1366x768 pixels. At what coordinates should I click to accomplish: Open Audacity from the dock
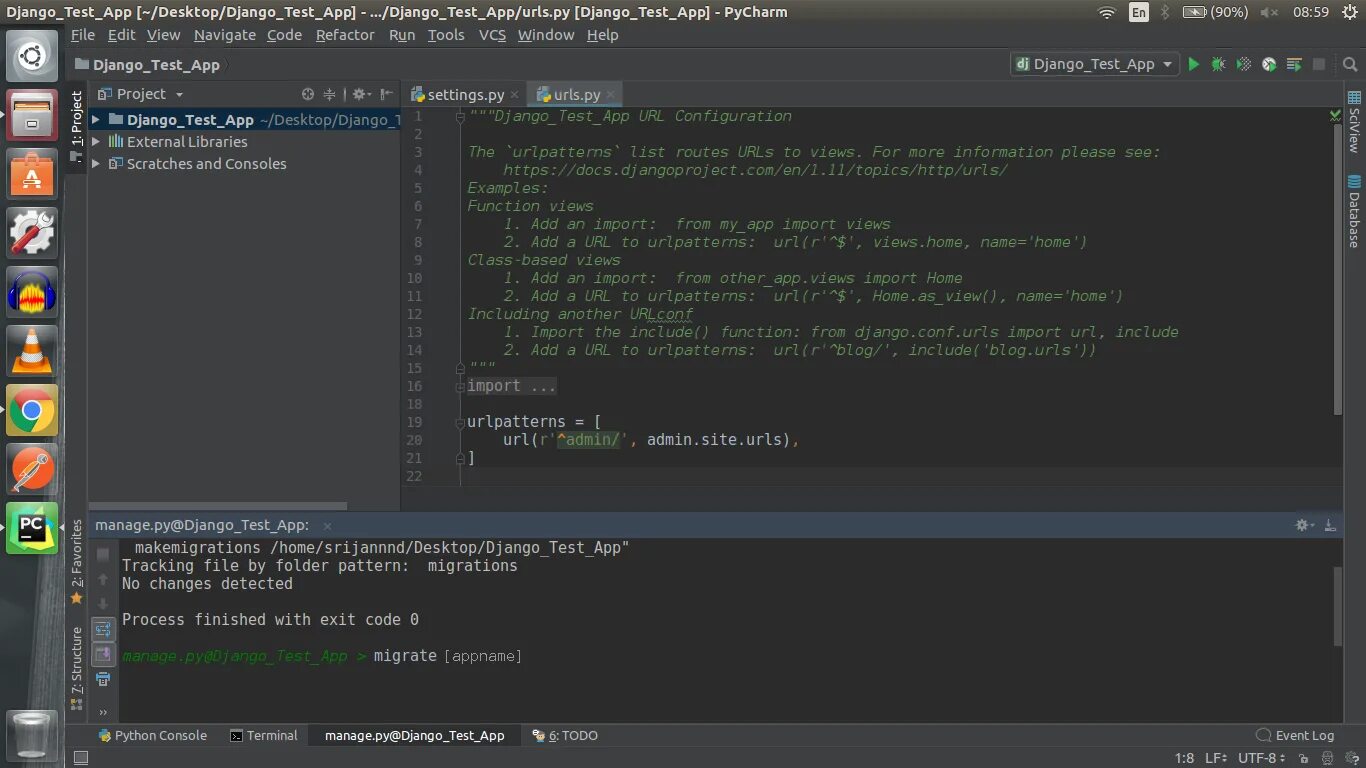(32, 292)
